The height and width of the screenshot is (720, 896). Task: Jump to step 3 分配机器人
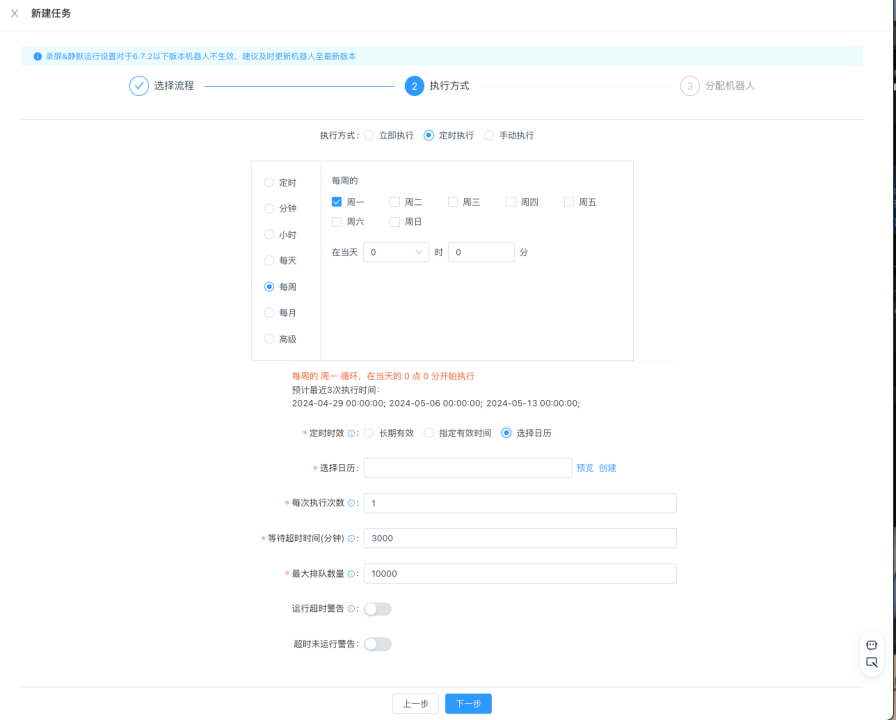click(689, 86)
